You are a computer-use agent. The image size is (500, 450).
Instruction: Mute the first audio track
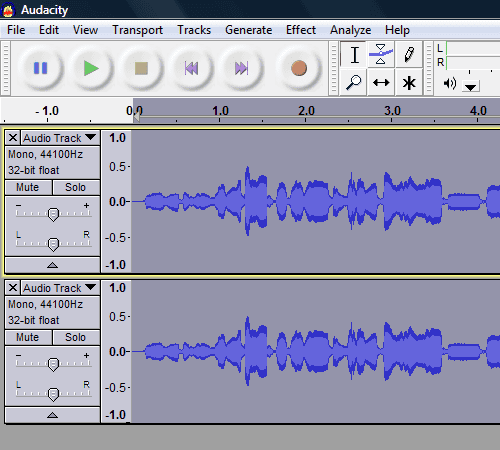pos(28,187)
